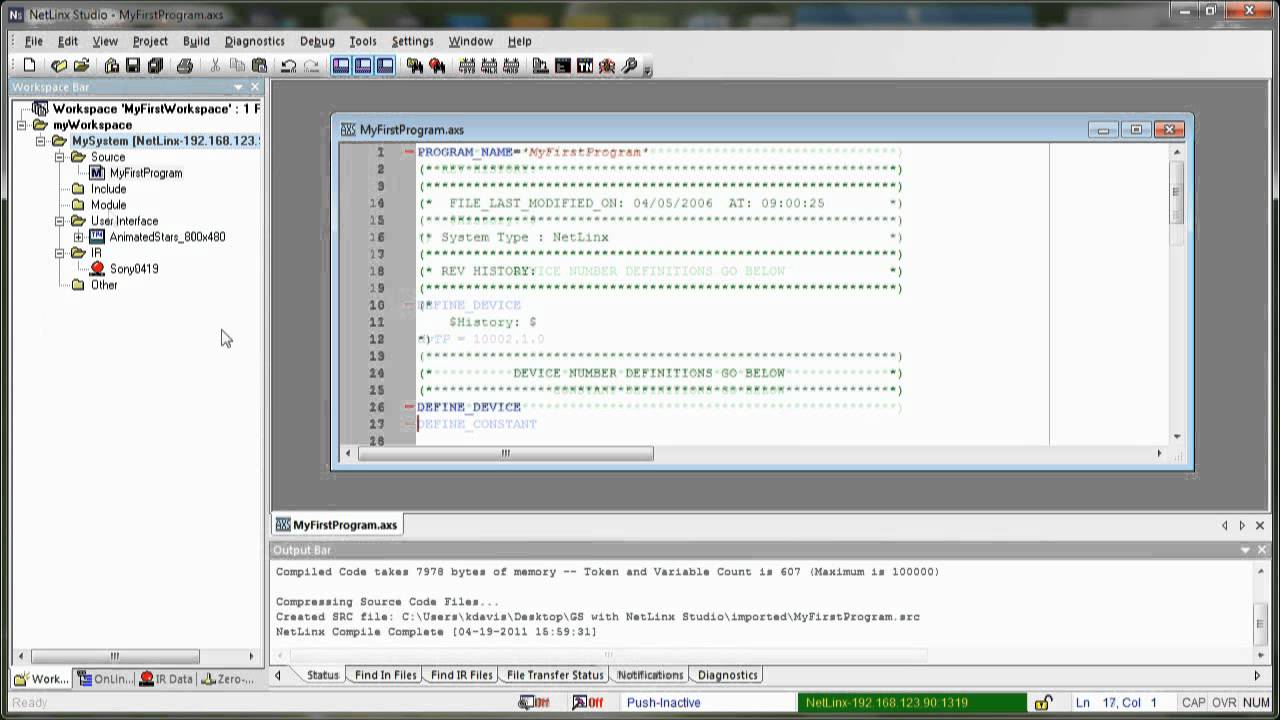
Task: Click the NUM indicator in the status bar
Action: pyautogui.click(x=1256, y=702)
